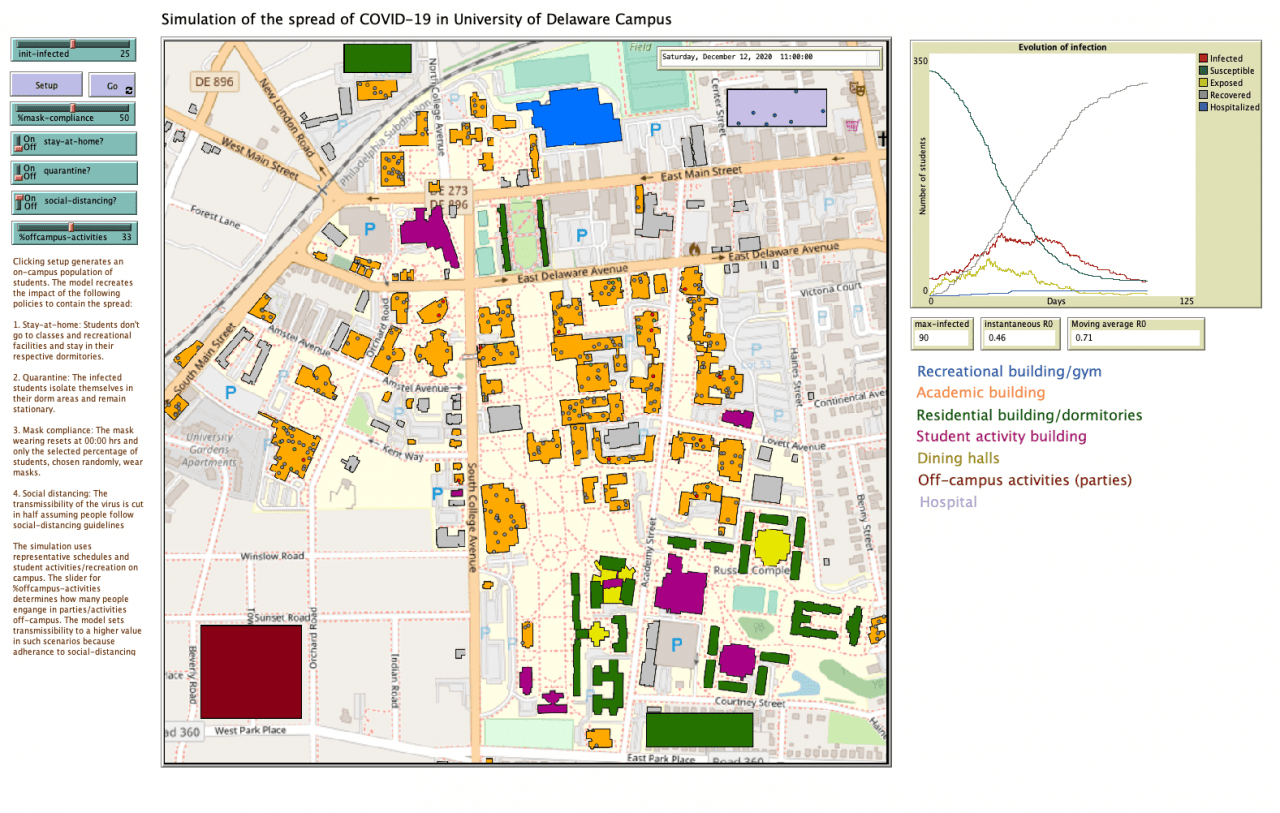Start the simulation with Go
Image resolution: width=1280 pixels, height=813 pixels.
click(x=112, y=86)
